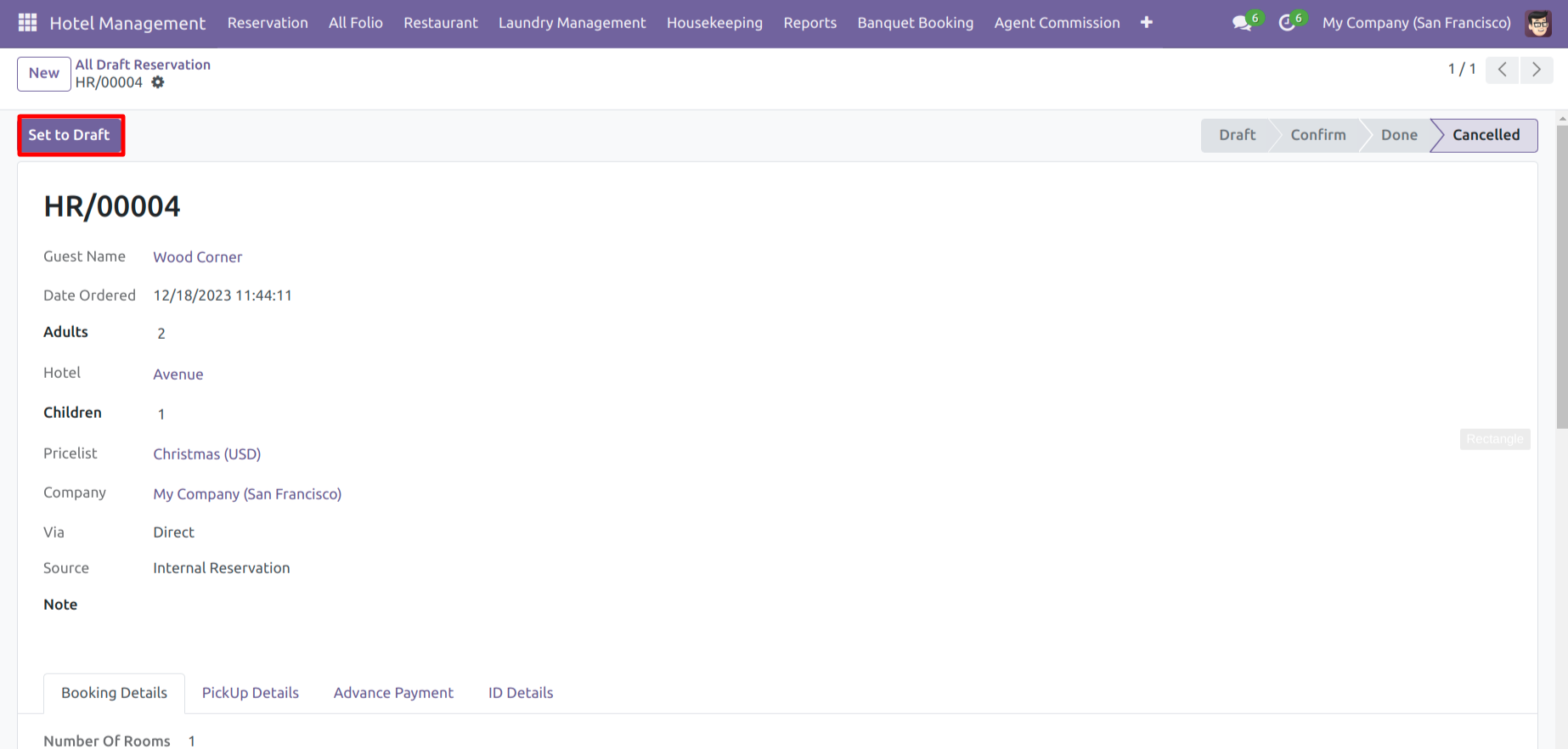Click the plus icon in menu bar
The width and height of the screenshot is (1568, 749).
pyautogui.click(x=1146, y=23)
